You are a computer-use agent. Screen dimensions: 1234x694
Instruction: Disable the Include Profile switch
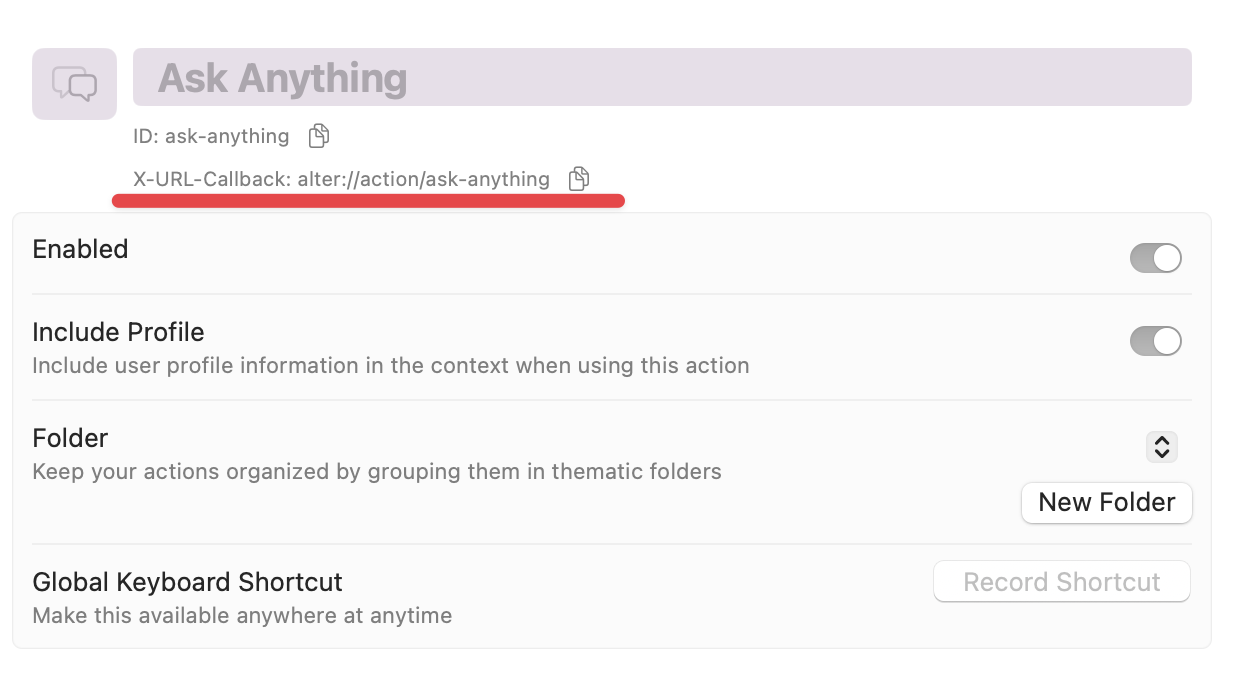[x=1155, y=341]
